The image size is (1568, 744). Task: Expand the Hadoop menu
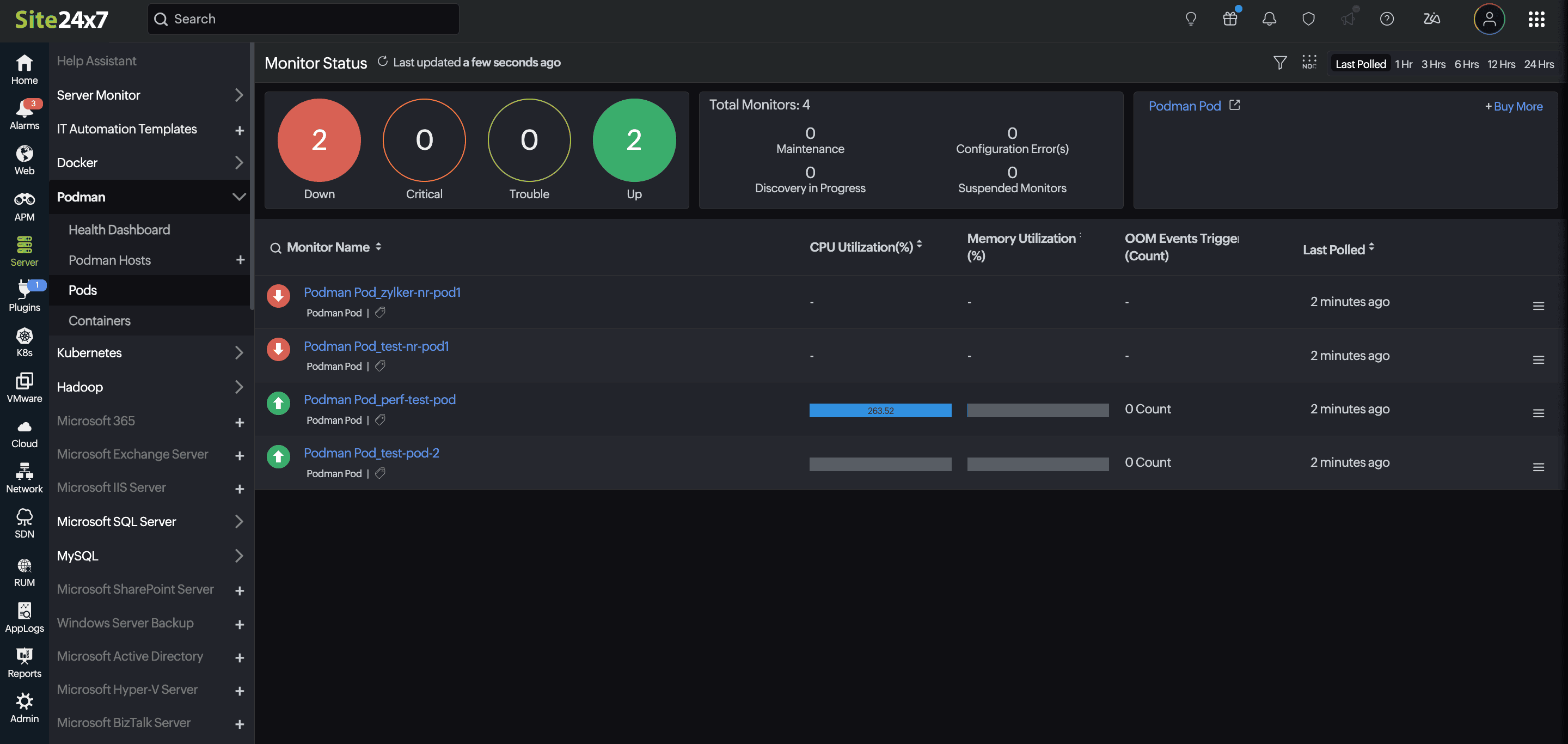click(x=238, y=387)
